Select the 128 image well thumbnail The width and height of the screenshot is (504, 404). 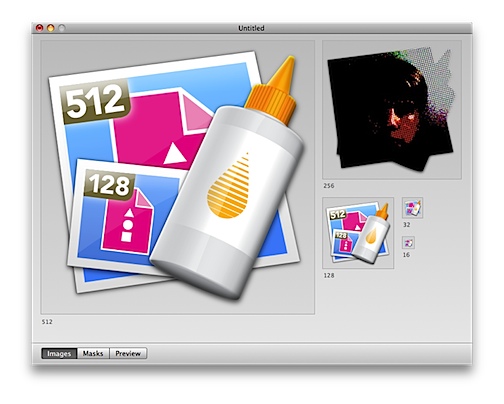(358, 233)
